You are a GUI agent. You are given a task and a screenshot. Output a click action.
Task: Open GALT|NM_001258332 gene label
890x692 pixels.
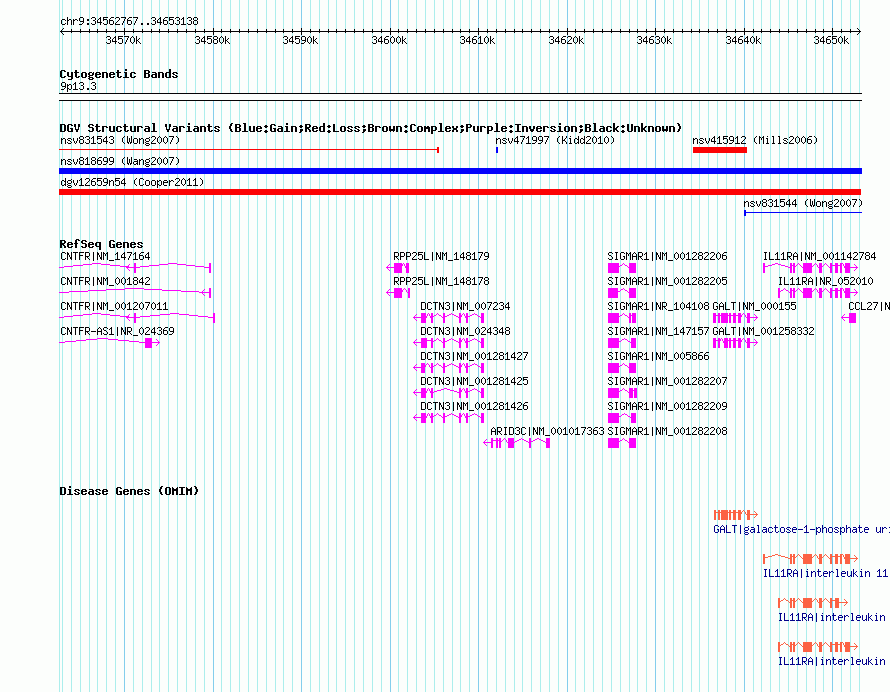pyautogui.click(x=763, y=332)
